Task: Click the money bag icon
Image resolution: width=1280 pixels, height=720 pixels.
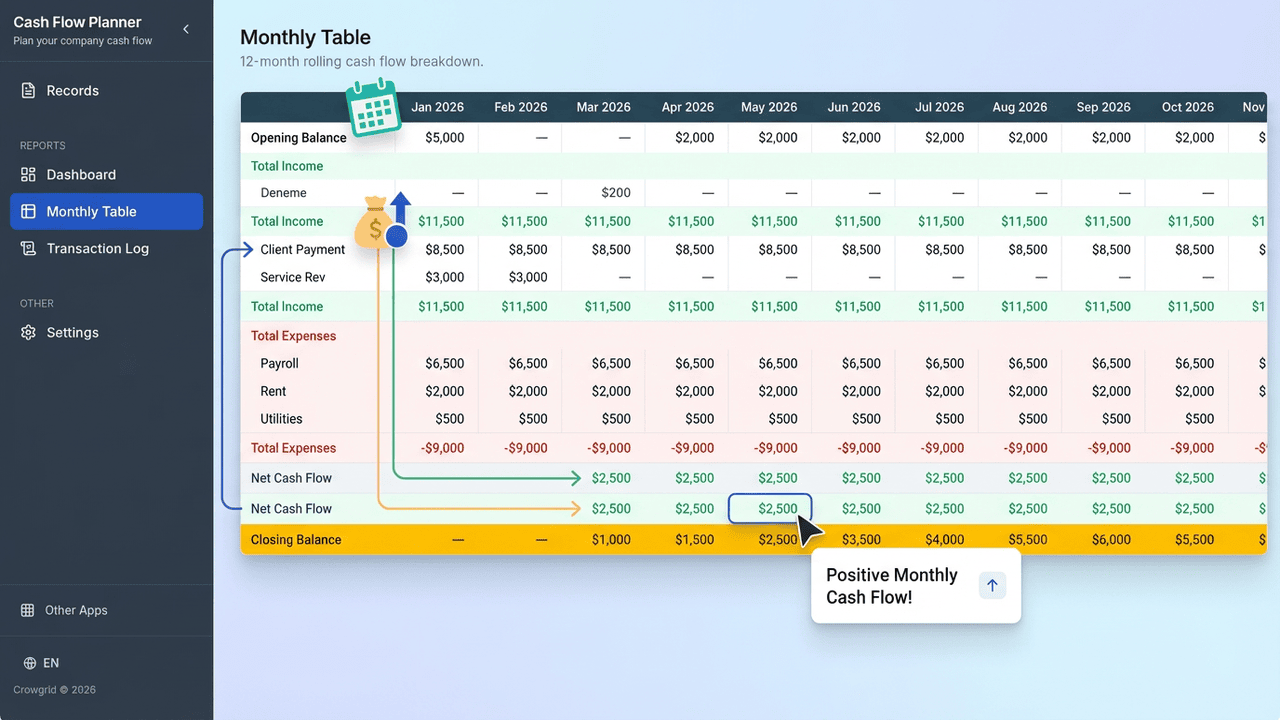Action: click(375, 223)
